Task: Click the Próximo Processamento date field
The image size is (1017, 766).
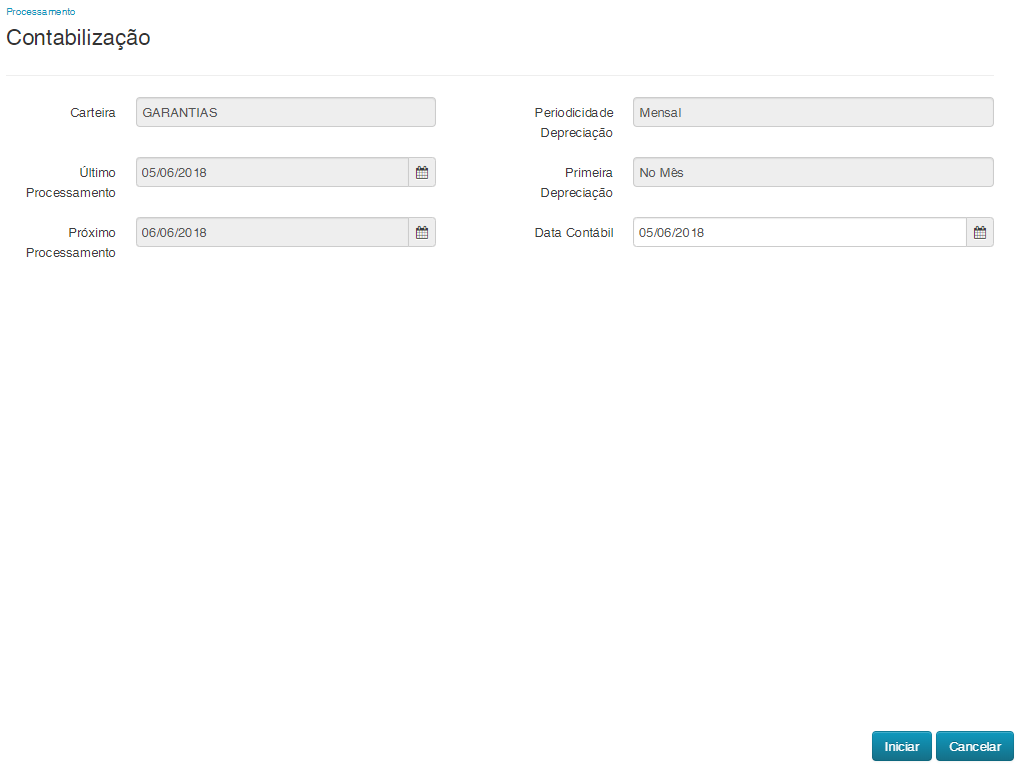Action: (x=272, y=232)
